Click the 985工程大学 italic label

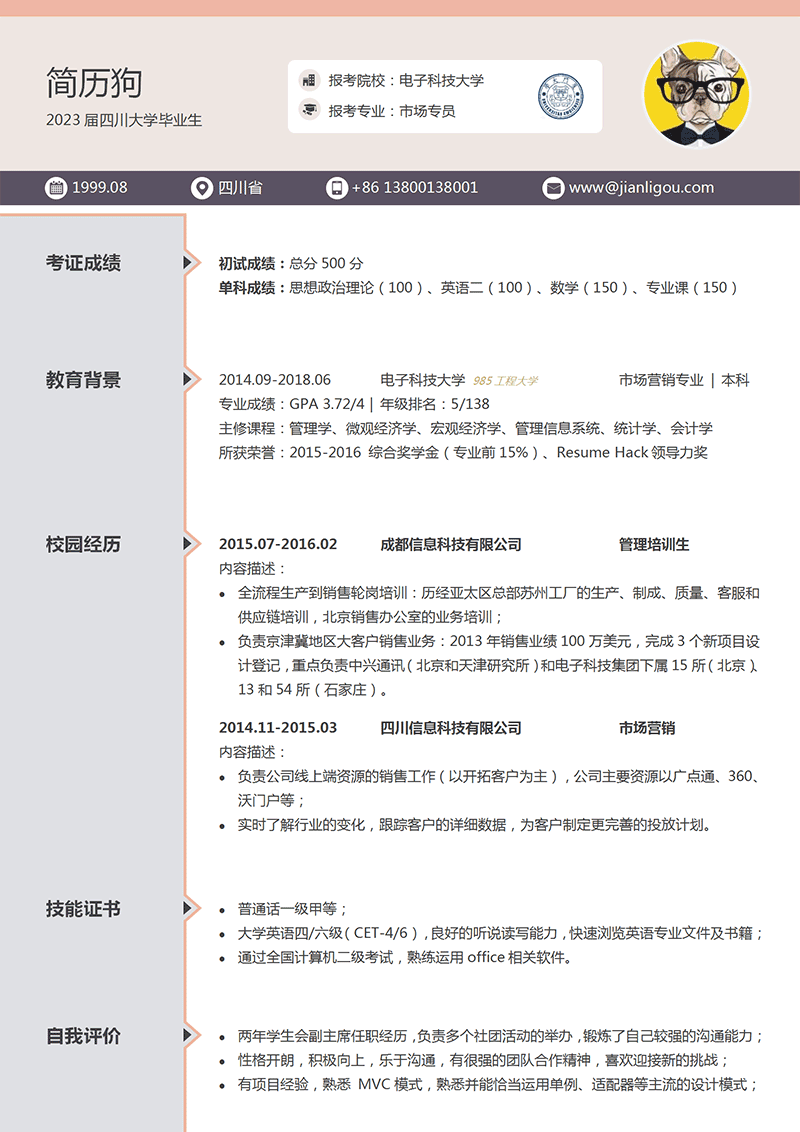[505, 381]
